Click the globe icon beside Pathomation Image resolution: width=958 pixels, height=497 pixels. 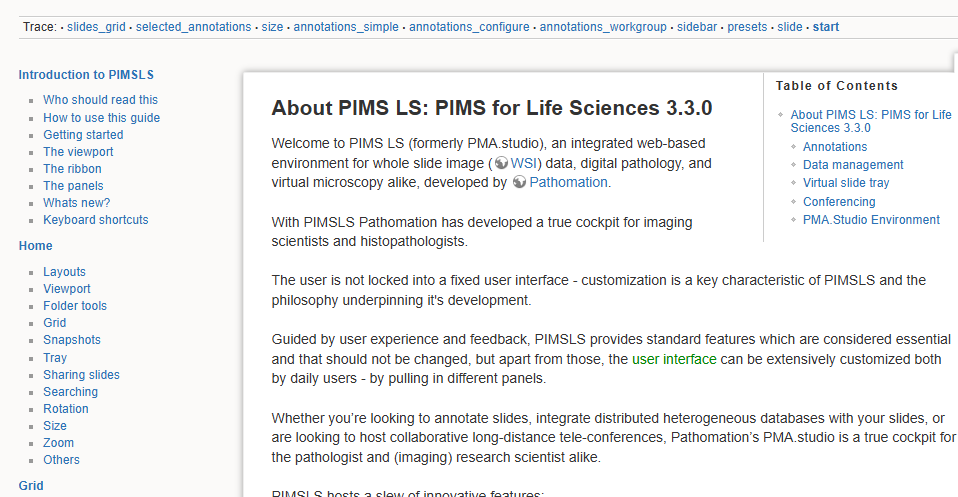pyautogui.click(x=519, y=183)
